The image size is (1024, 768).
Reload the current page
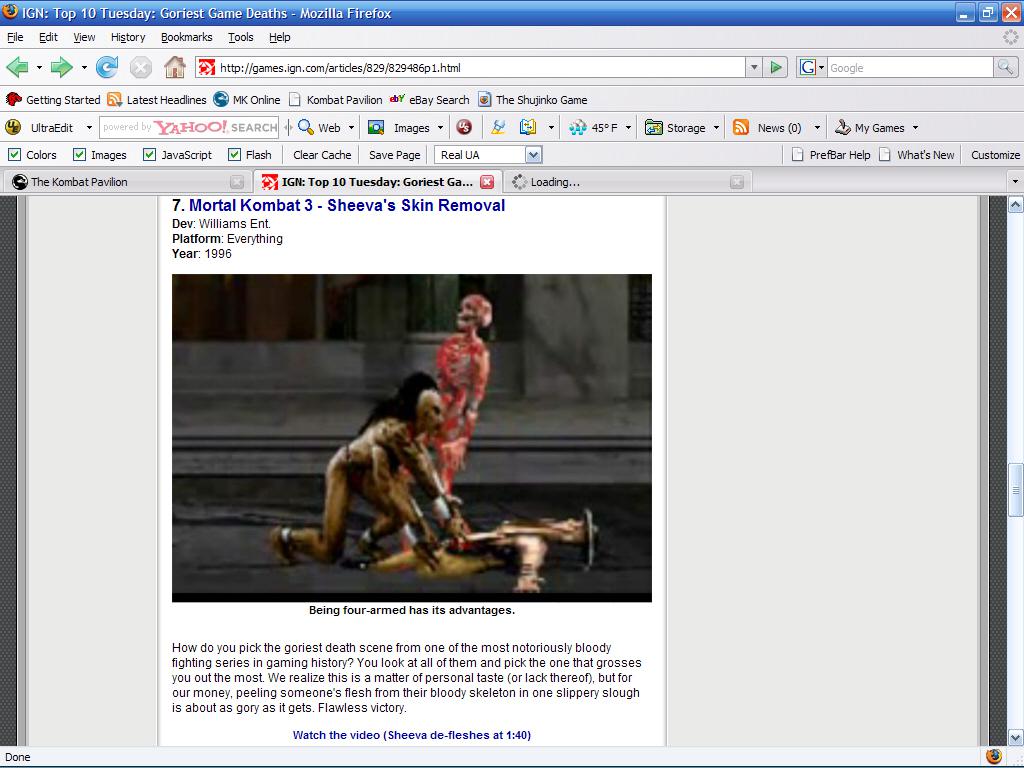pyautogui.click(x=107, y=68)
